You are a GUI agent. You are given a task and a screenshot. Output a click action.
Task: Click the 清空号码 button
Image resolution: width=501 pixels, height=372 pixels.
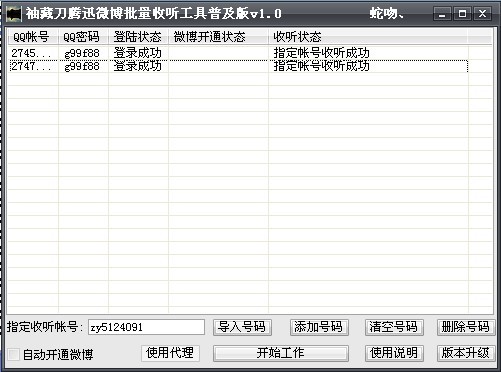394,327
